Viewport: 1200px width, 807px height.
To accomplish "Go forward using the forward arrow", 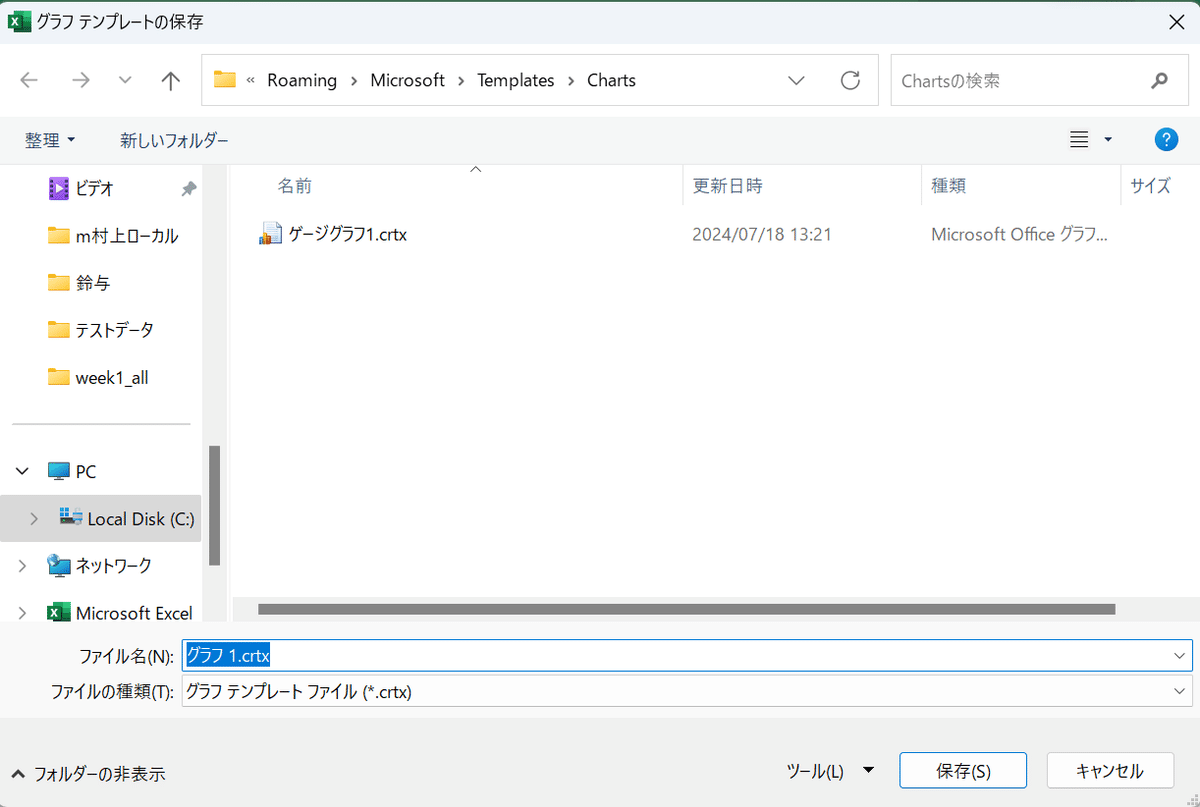I will (81, 81).
